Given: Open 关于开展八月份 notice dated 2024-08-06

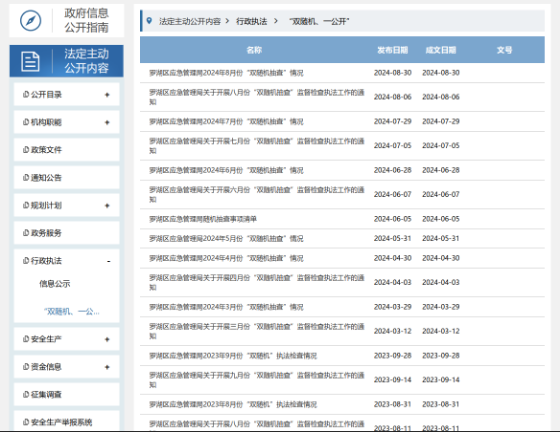Looking at the screenshot, I should (x=257, y=97).
